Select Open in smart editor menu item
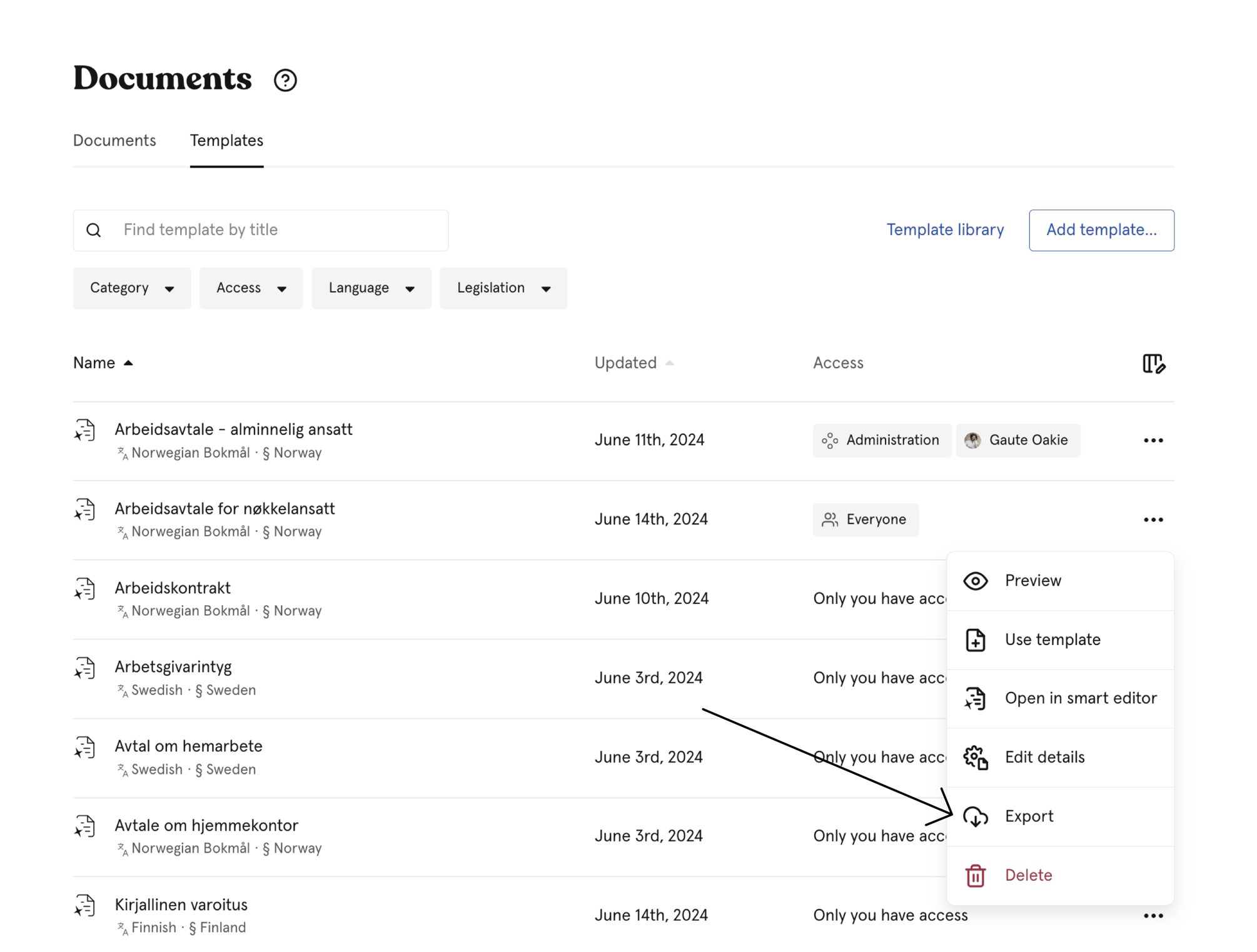This screenshot has width=1257, height=952. (x=1080, y=698)
